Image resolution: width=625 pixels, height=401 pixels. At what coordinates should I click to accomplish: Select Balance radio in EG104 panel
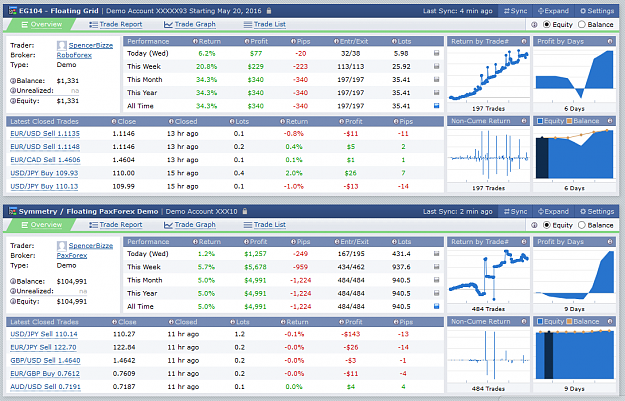(582, 24)
